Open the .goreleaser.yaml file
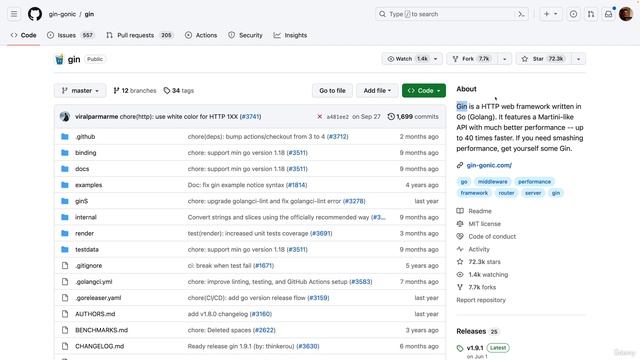Image resolution: width=640 pixels, height=360 pixels. 98,298
